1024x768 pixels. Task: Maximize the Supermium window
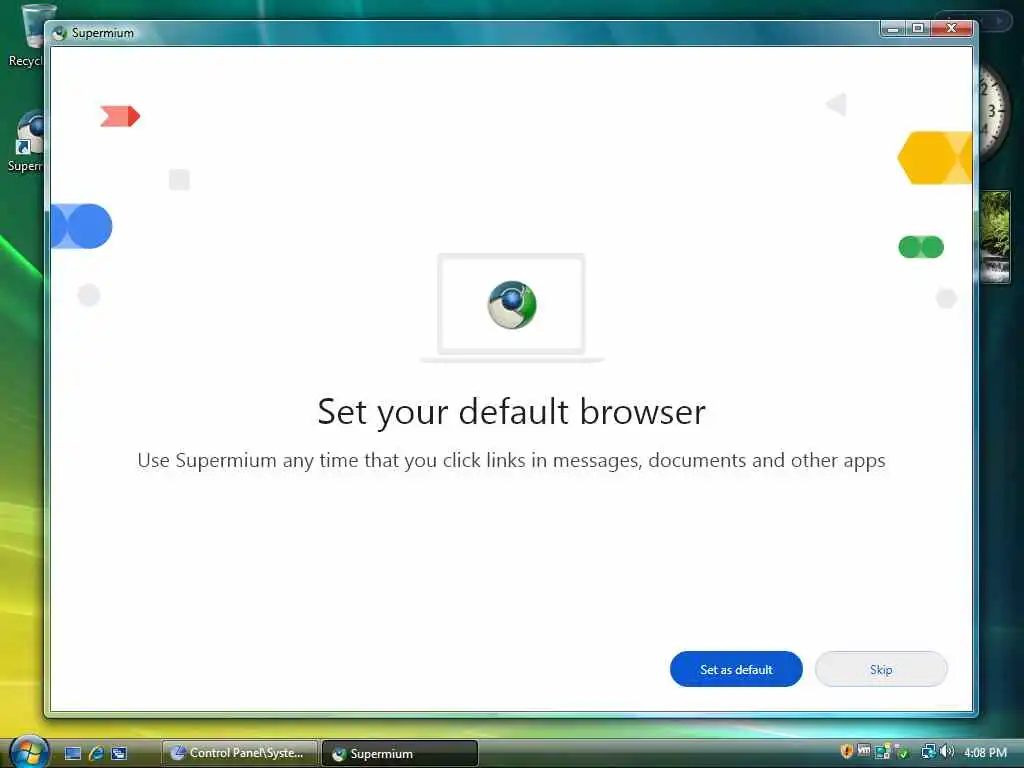(918, 29)
